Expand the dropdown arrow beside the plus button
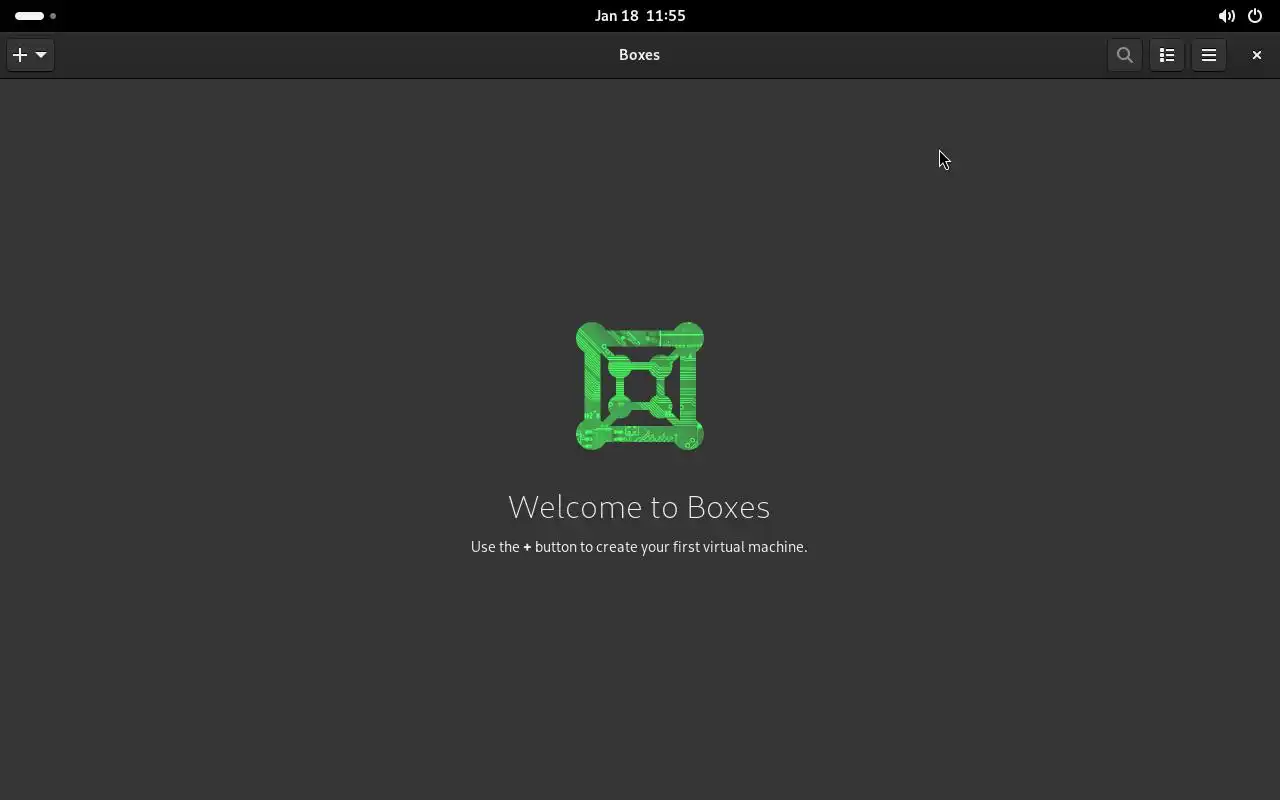The height and width of the screenshot is (800, 1280). (x=41, y=55)
